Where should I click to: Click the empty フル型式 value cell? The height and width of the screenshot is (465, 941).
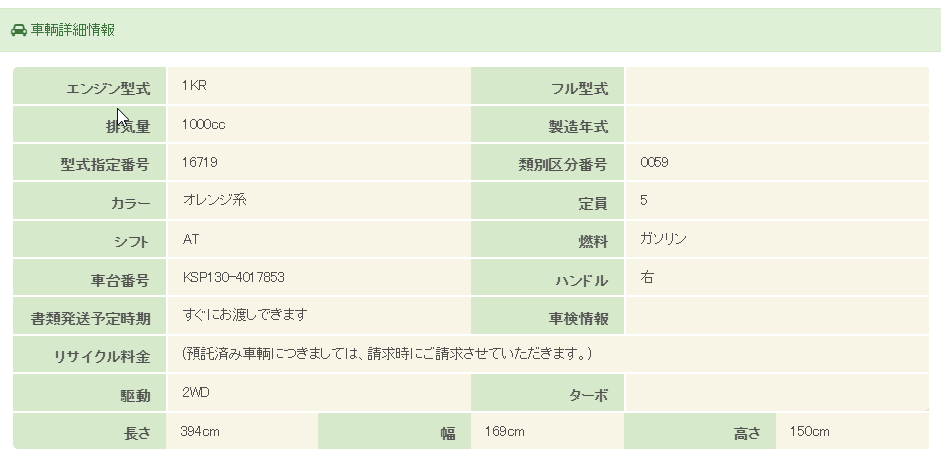[776, 88]
